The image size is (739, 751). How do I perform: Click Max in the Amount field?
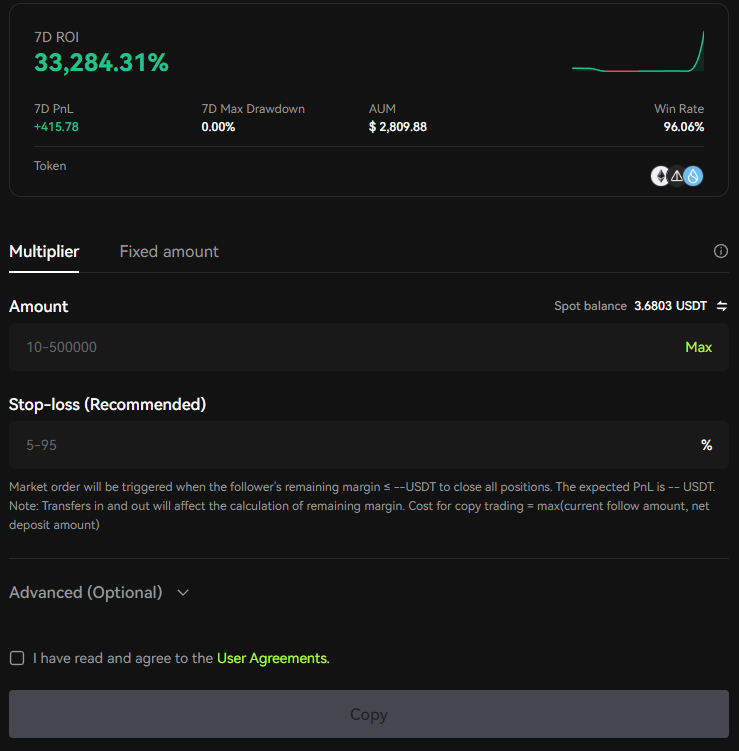coord(698,347)
